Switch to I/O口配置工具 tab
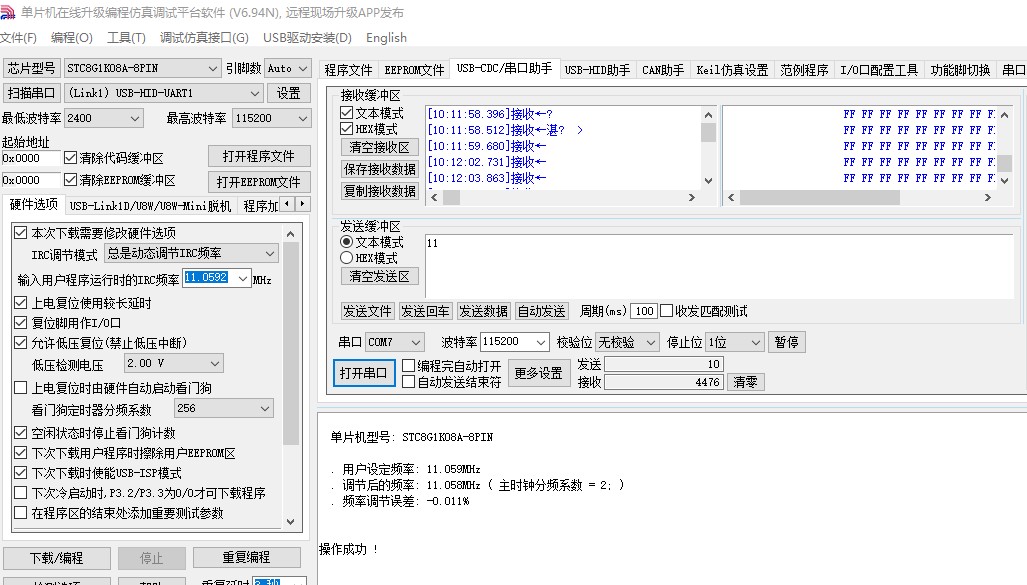Image resolution: width=1027 pixels, height=585 pixels. [x=879, y=69]
